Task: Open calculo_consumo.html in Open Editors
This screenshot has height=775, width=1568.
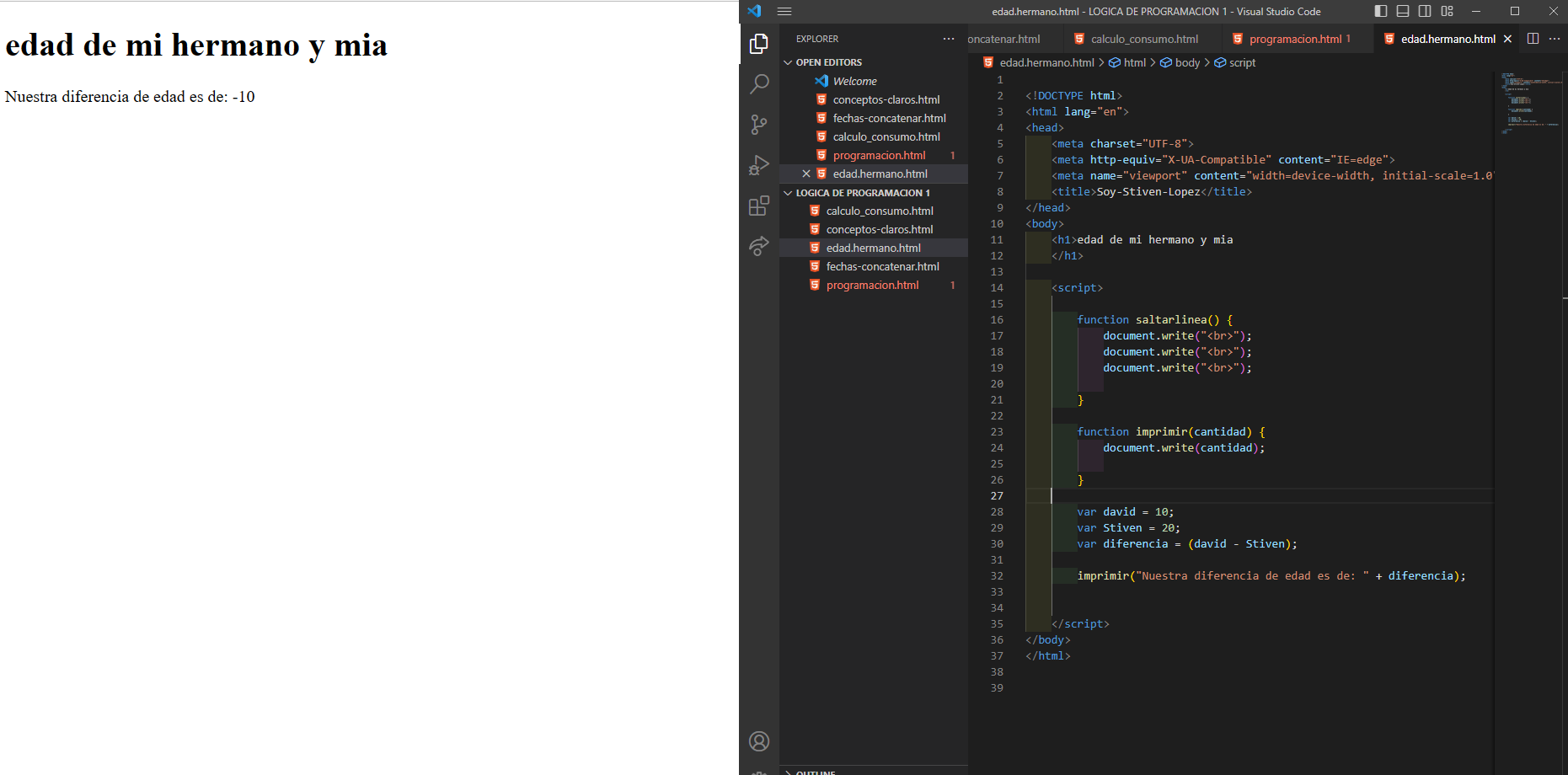Action: point(886,136)
